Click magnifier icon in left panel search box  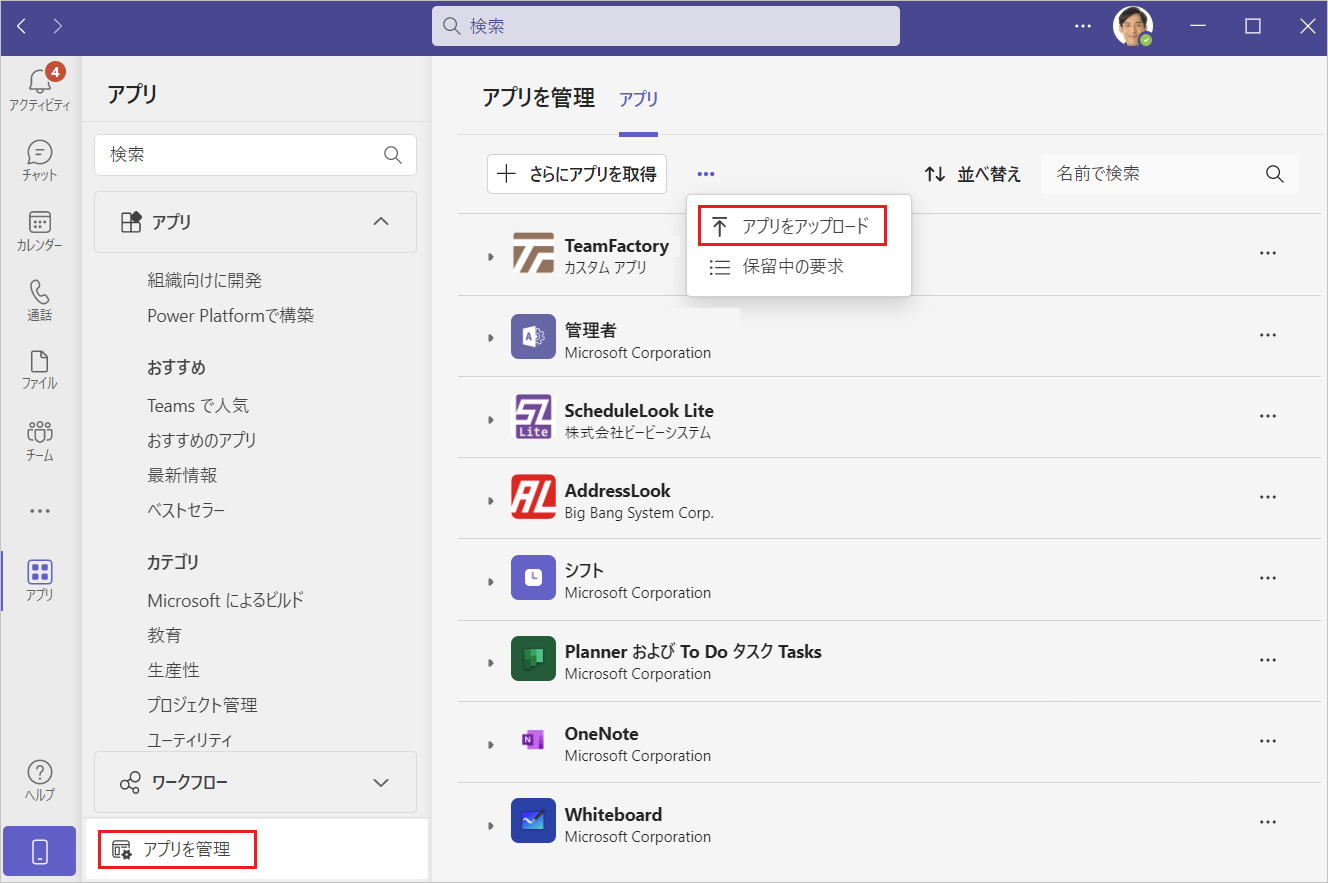coord(393,155)
